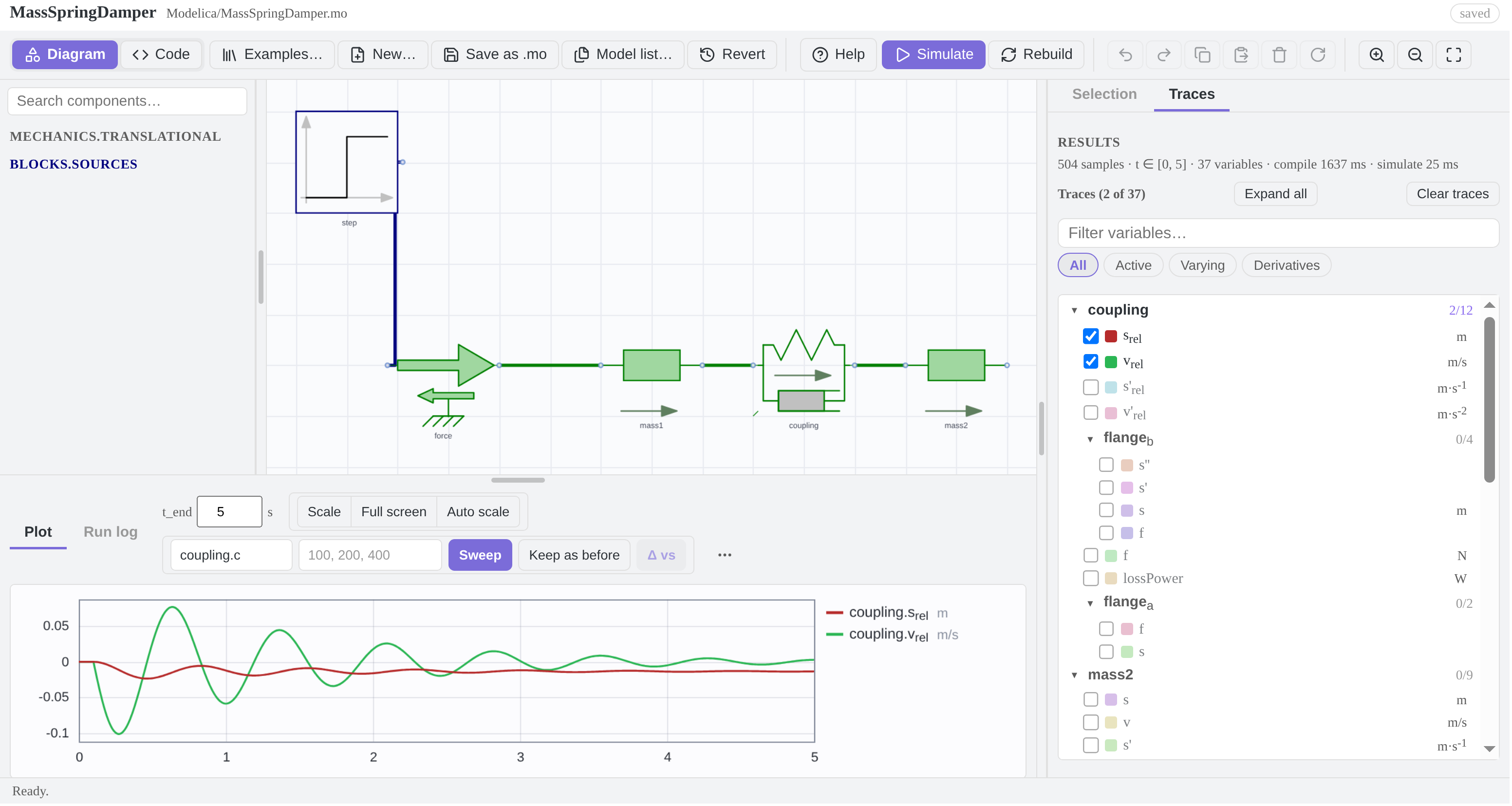Click the copy icon in toolbar

(x=1202, y=55)
